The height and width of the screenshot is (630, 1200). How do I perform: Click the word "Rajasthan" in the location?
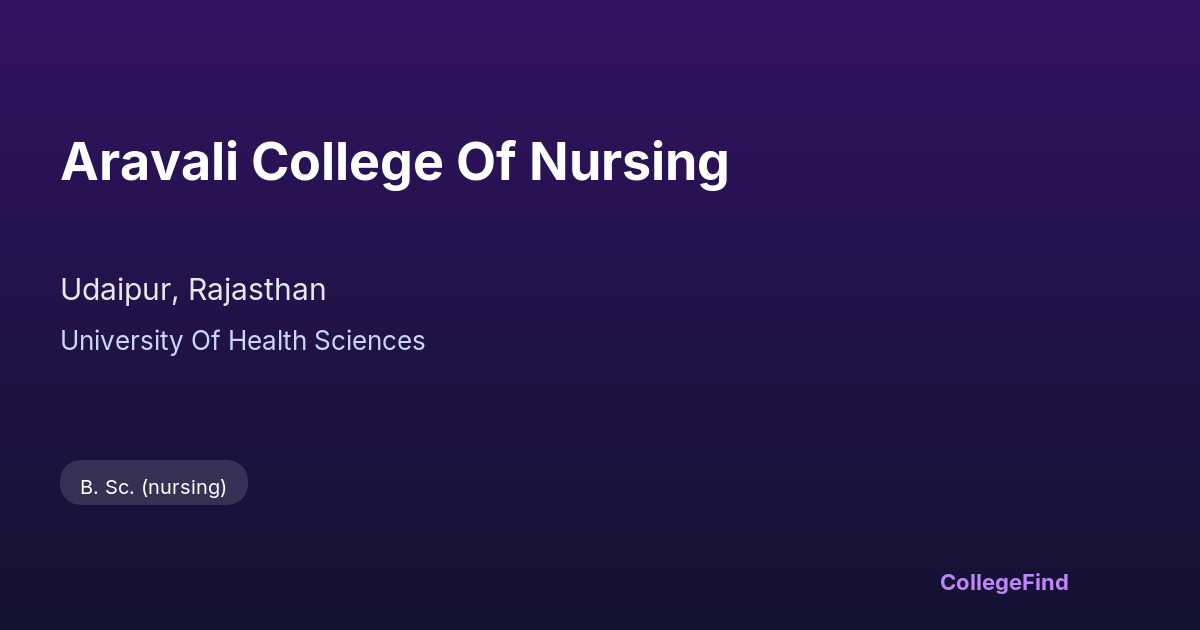click(x=257, y=290)
